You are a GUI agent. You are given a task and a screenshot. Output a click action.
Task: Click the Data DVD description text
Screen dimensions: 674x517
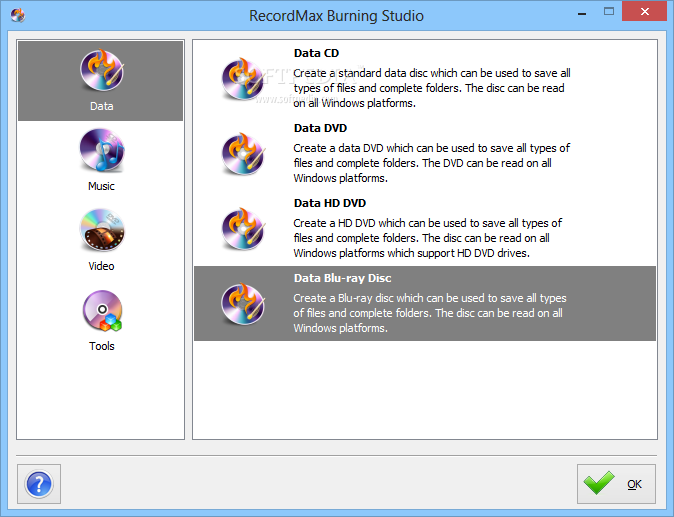pos(432,163)
